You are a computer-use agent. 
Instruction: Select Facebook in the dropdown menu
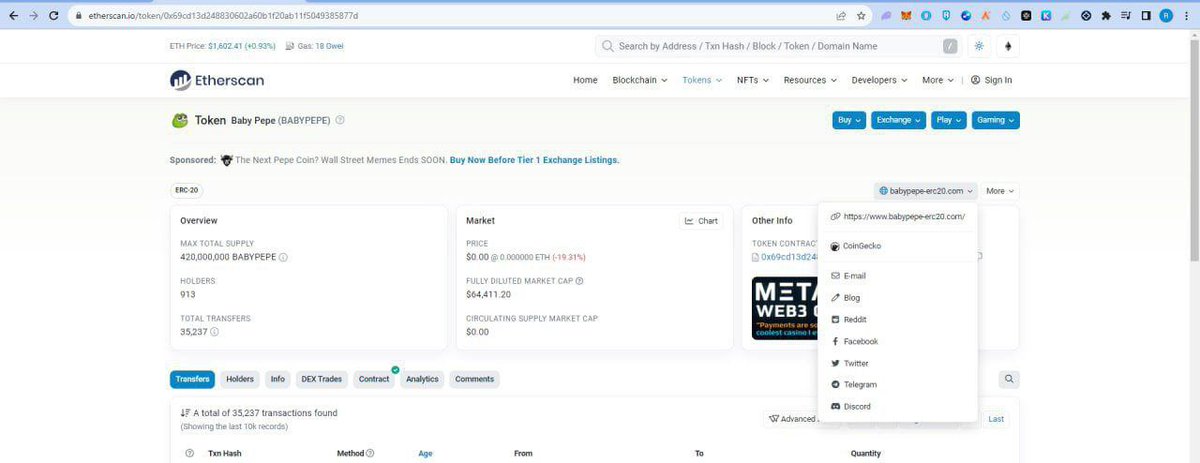pos(898,341)
